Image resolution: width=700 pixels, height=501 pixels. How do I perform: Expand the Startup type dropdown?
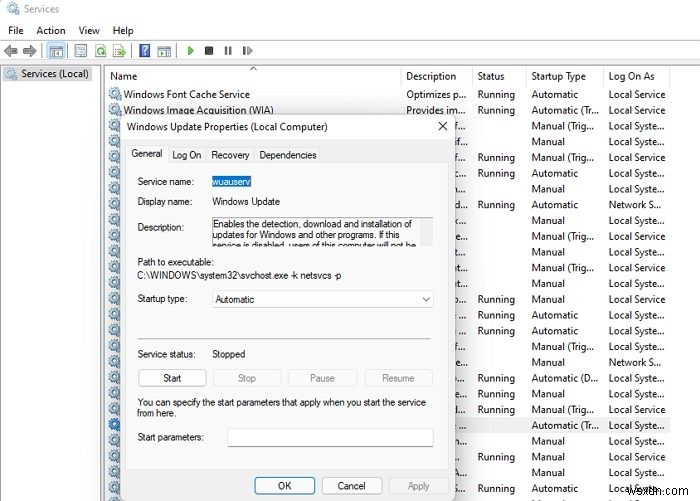[322, 299]
